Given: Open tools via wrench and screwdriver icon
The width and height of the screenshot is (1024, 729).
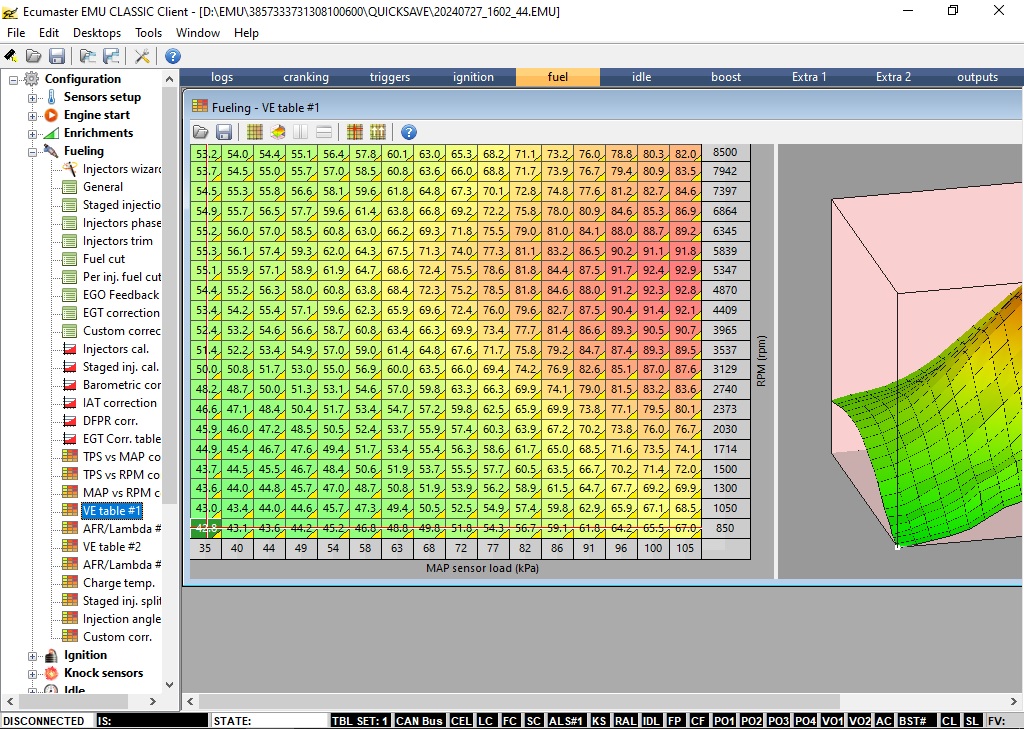Looking at the screenshot, I should 142,56.
